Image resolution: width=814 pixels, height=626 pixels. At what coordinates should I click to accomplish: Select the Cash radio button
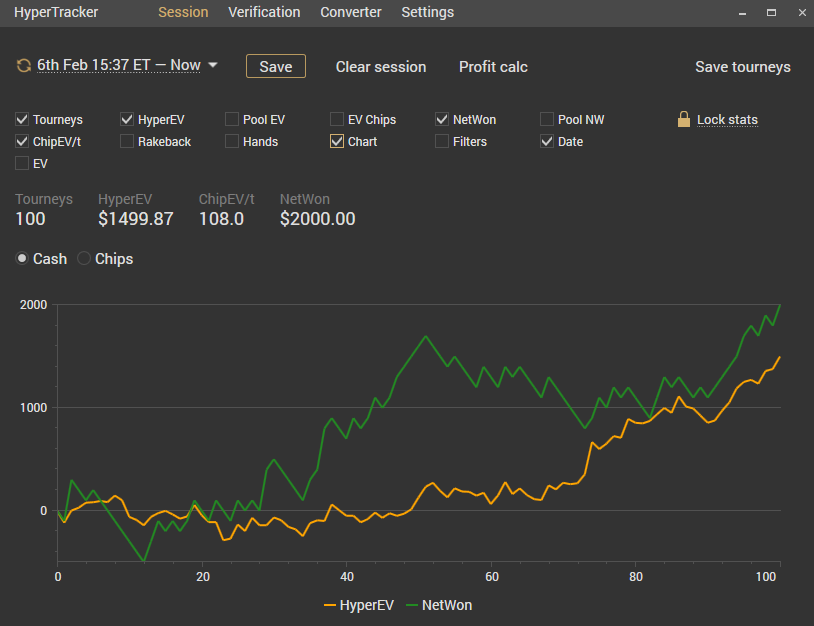[x=22, y=258]
